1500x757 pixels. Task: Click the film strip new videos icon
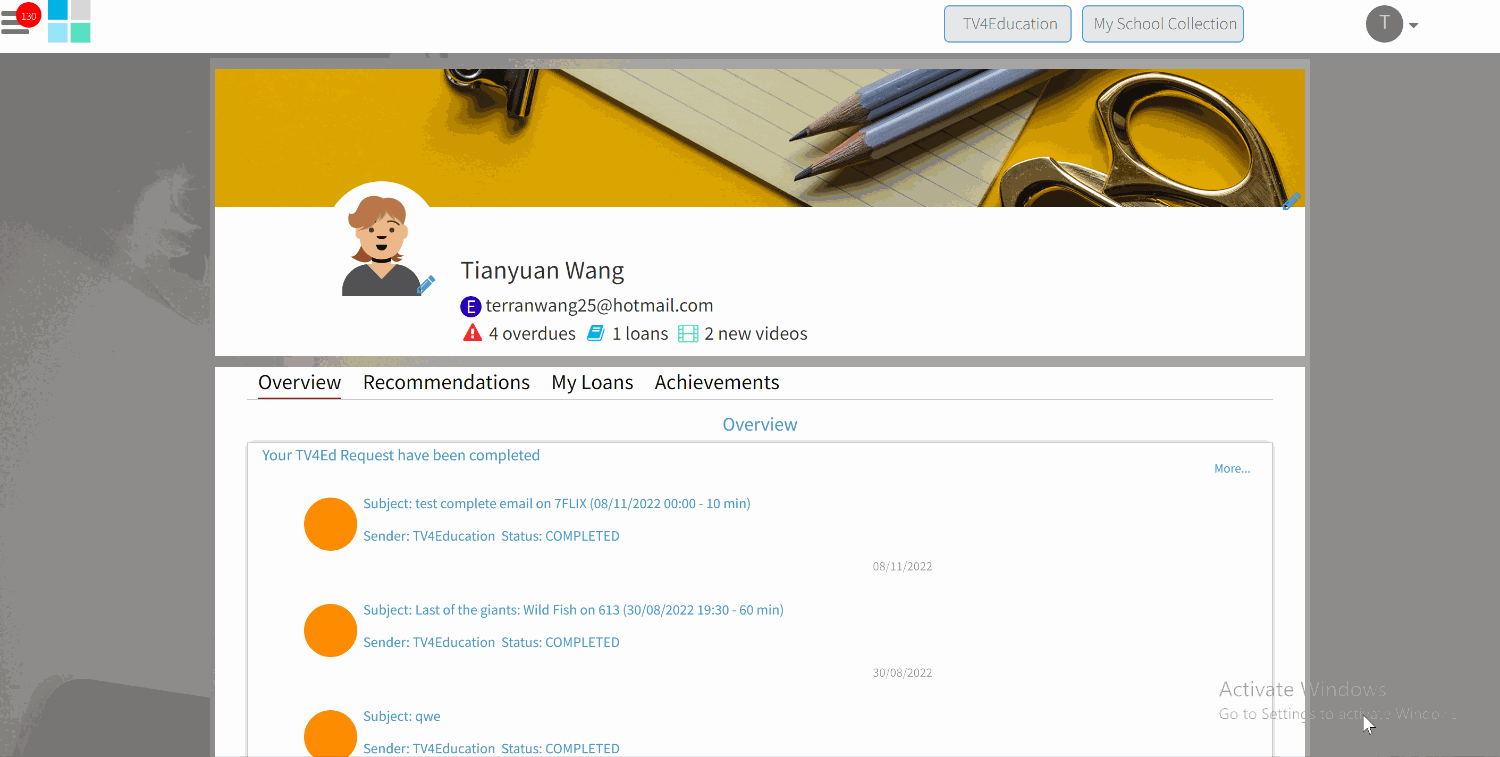(x=688, y=333)
